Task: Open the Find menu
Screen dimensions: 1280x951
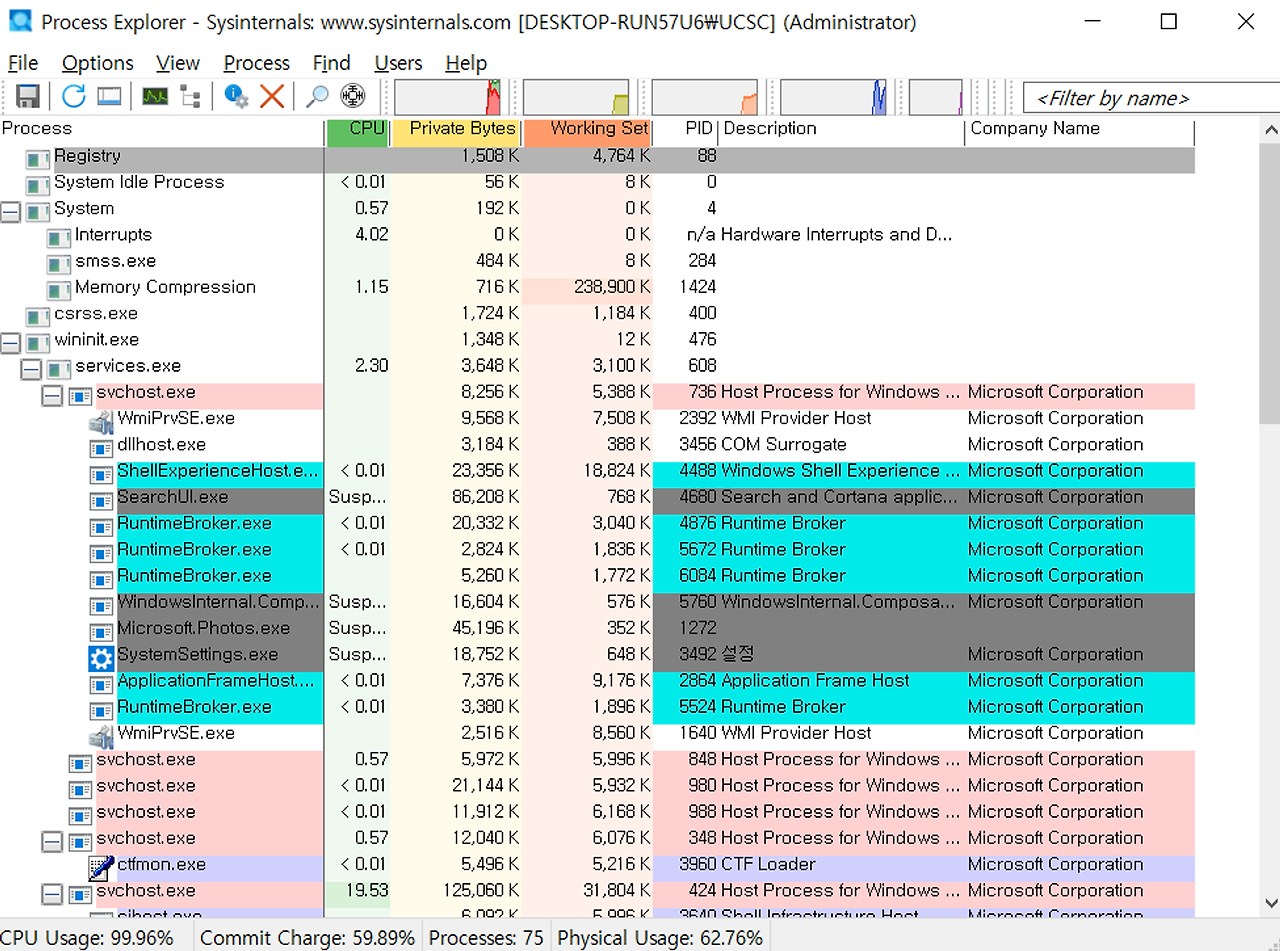Action: pyautogui.click(x=332, y=63)
